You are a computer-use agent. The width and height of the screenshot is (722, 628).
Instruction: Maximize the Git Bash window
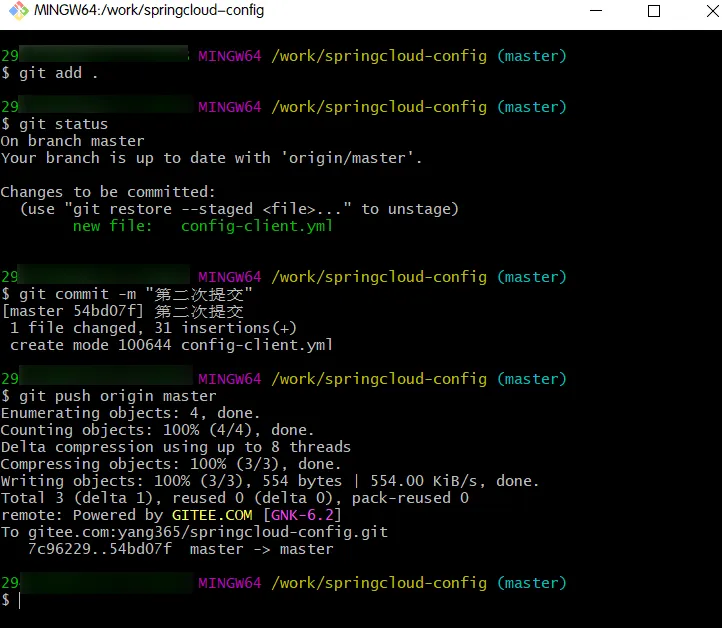654,11
